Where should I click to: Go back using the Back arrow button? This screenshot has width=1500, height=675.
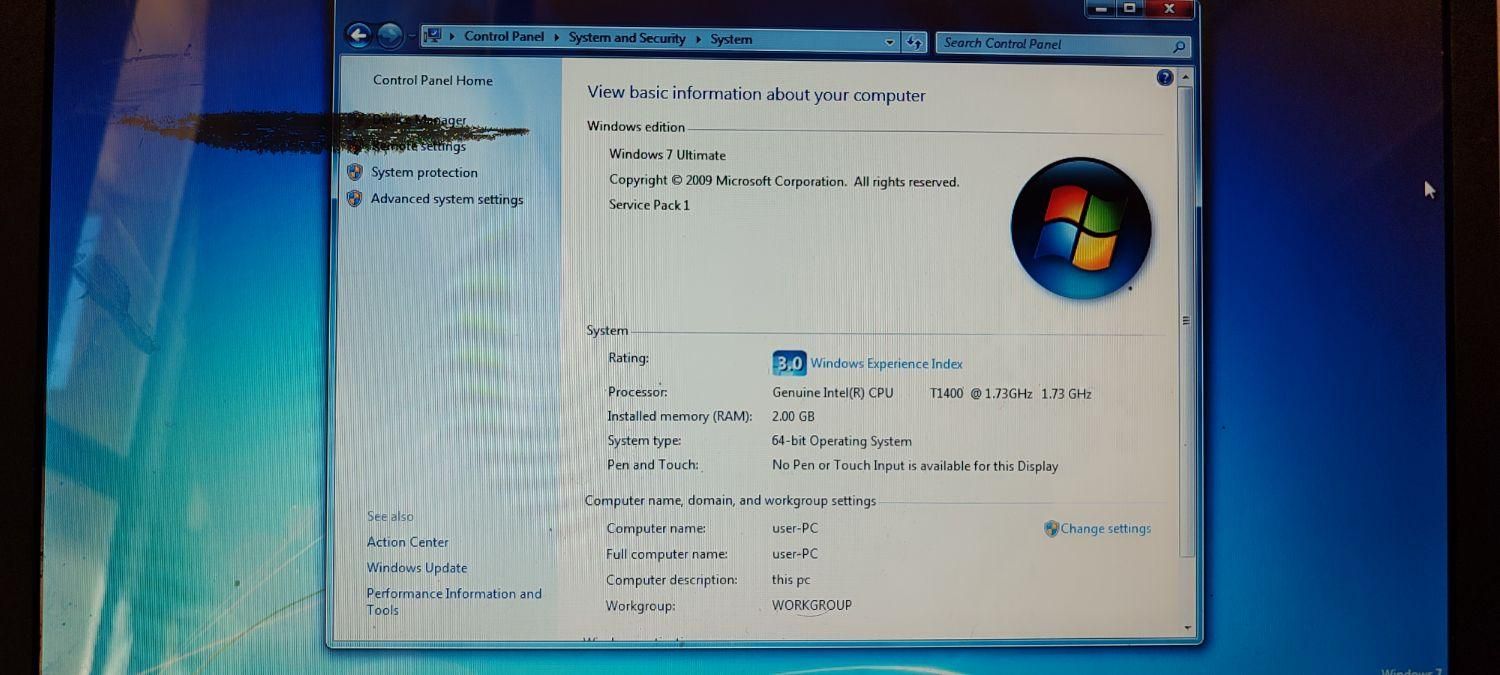pos(358,36)
